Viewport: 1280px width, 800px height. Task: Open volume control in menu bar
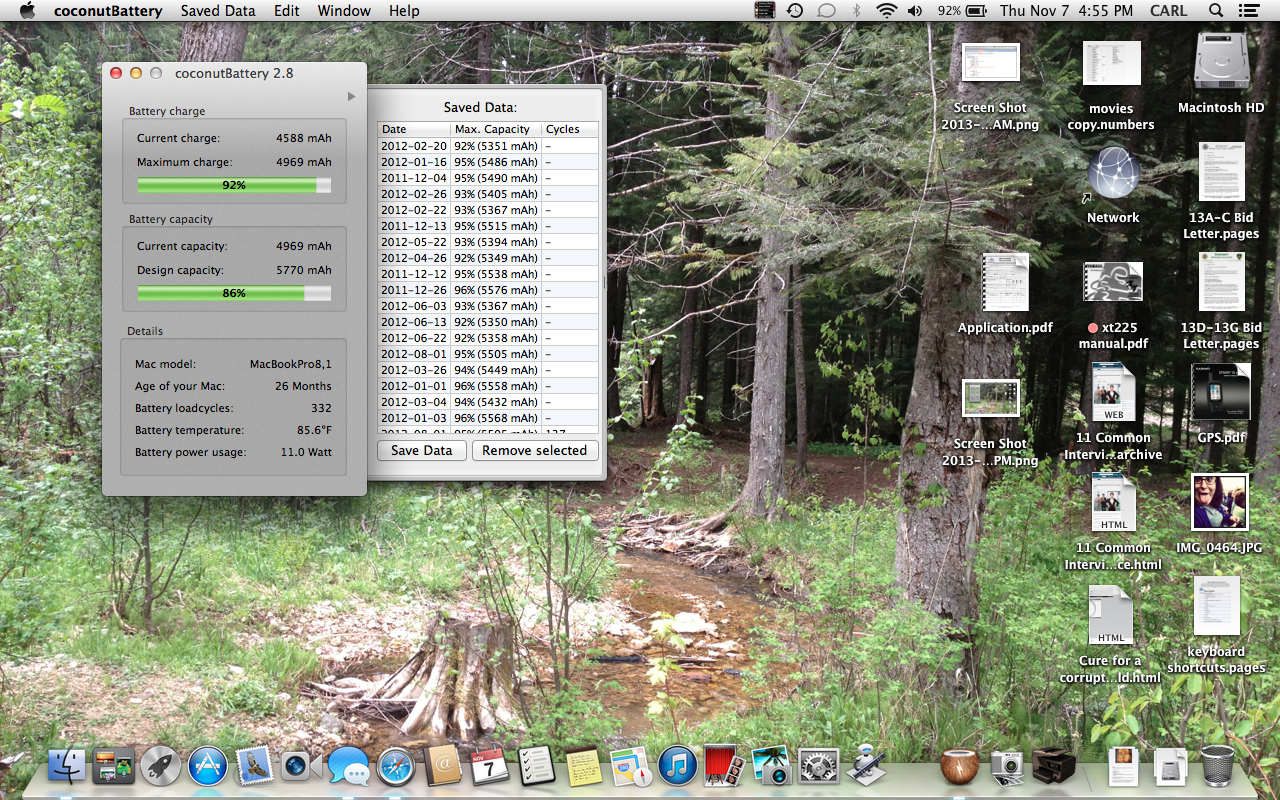915,11
